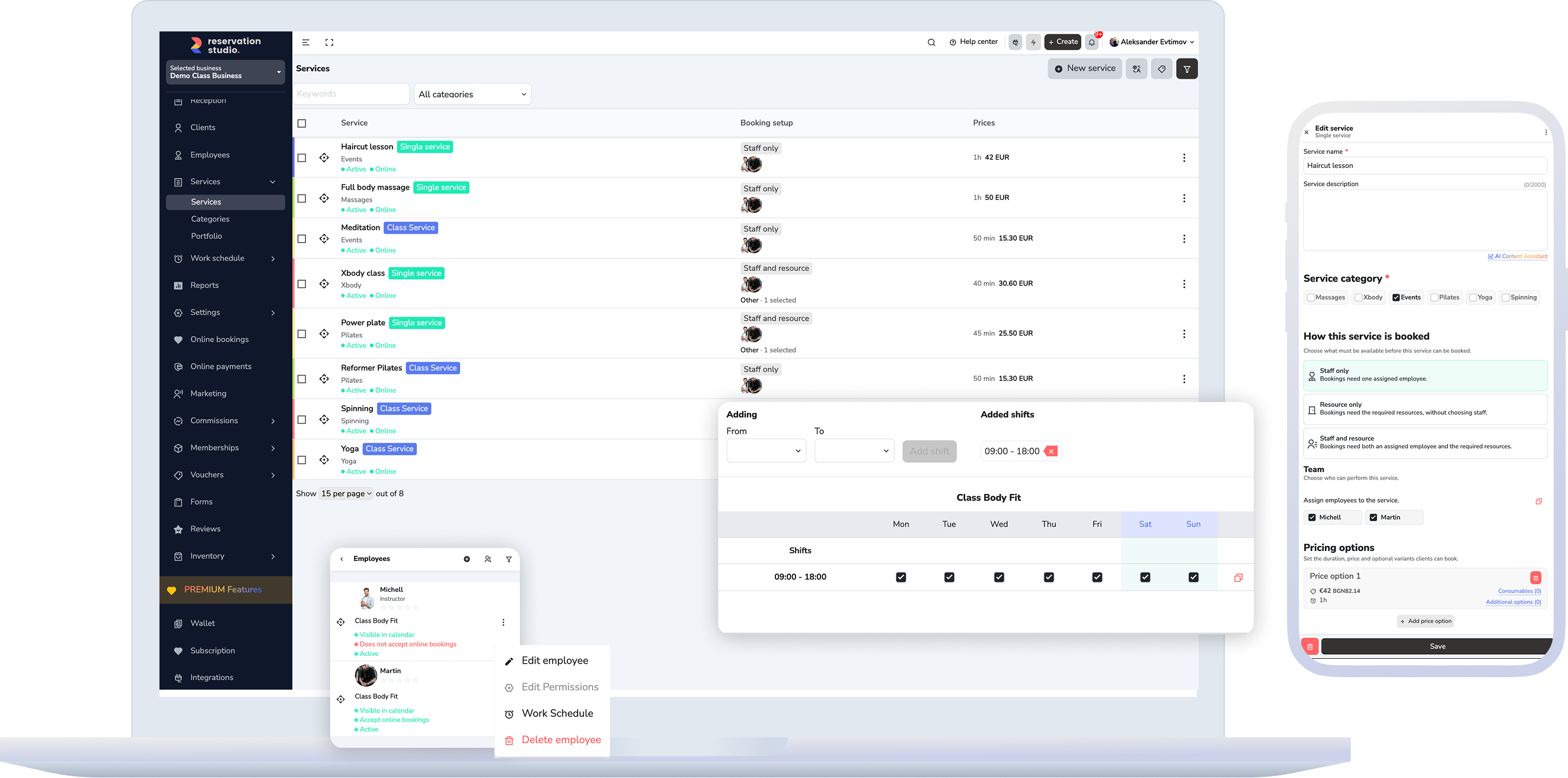This screenshot has width=1568, height=778.
Task: Click the tag icon in Services toolbar
Action: 1162,69
